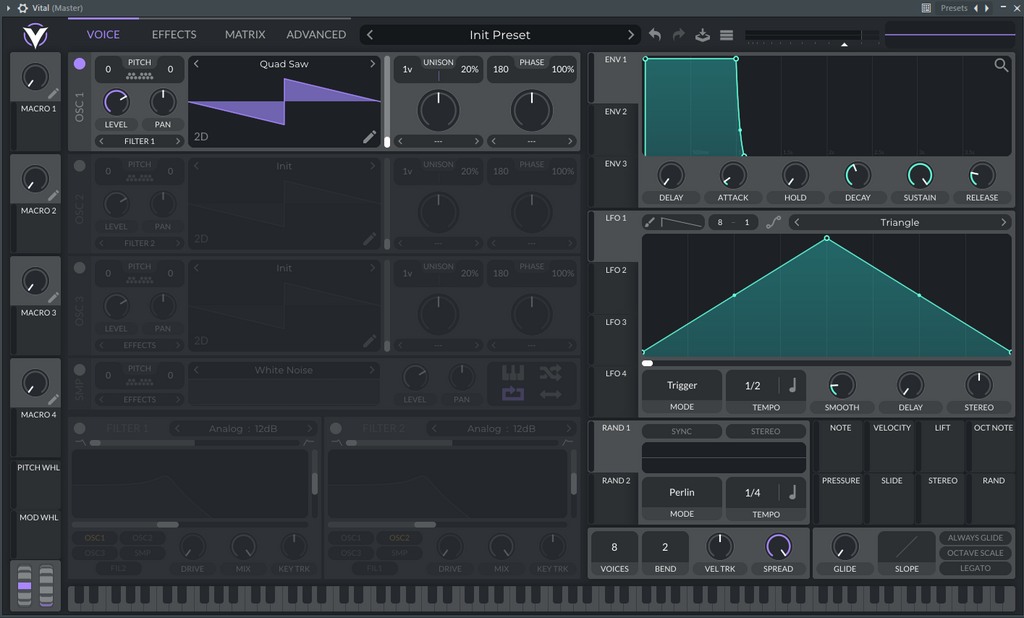Click the Macro 2 edit pencil icon
This screenshot has height=618, width=1024.
pyautogui.click(x=54, y=195)
